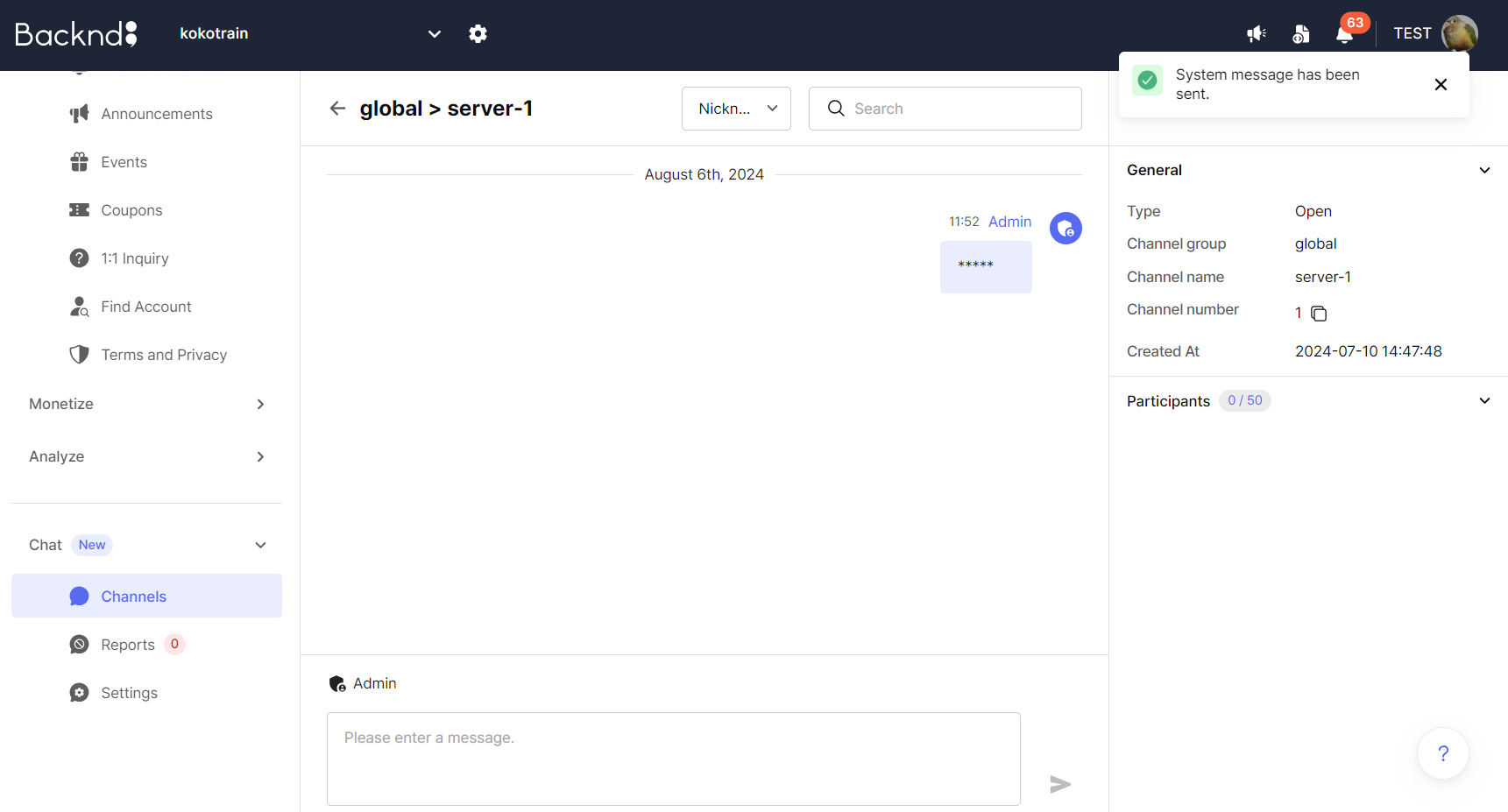This screenshot has width=1508, height=812.
Task: Click the Admin sender name link
Action: tap(1009, 222)
